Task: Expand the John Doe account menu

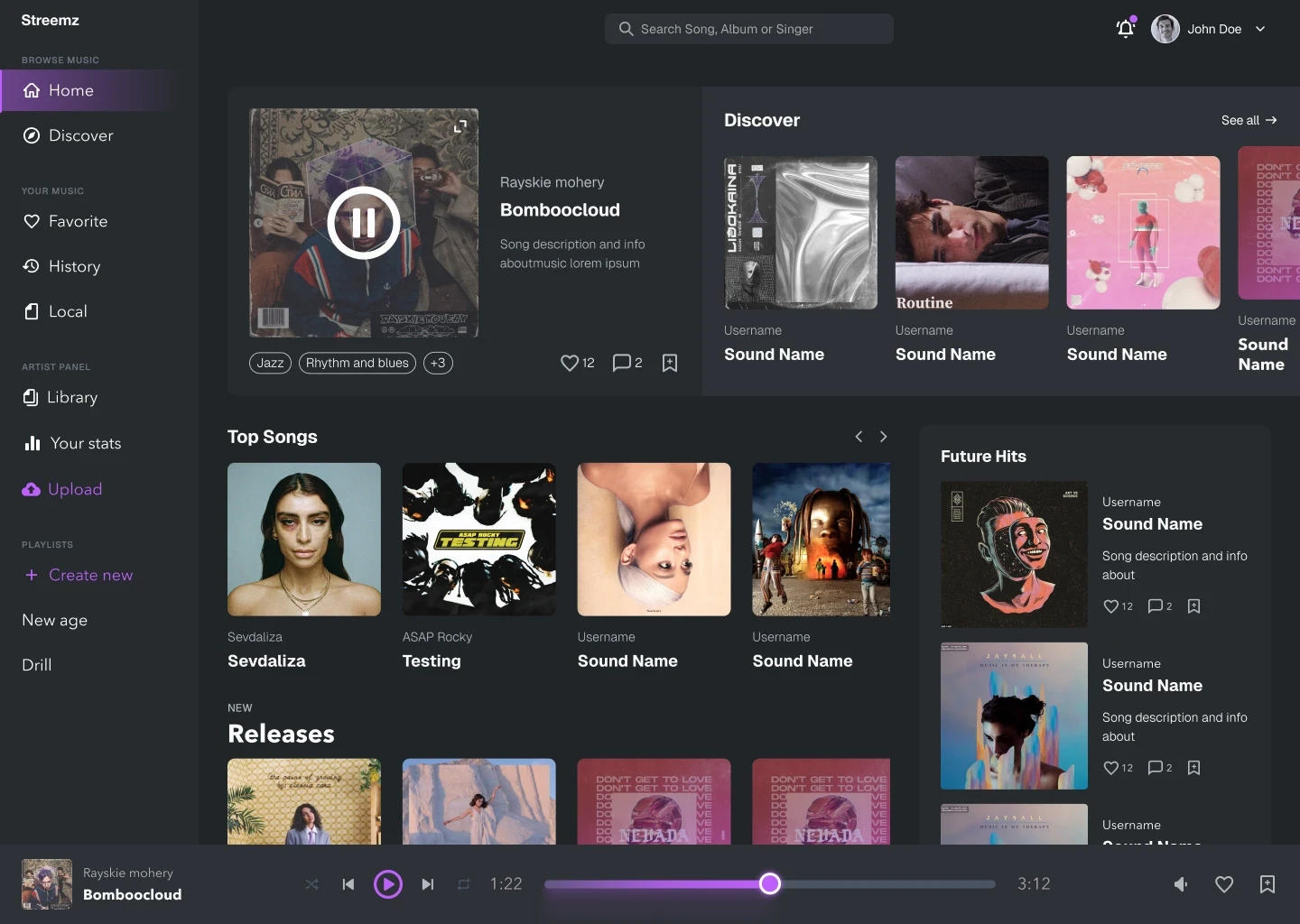Action: point(1260,29)
